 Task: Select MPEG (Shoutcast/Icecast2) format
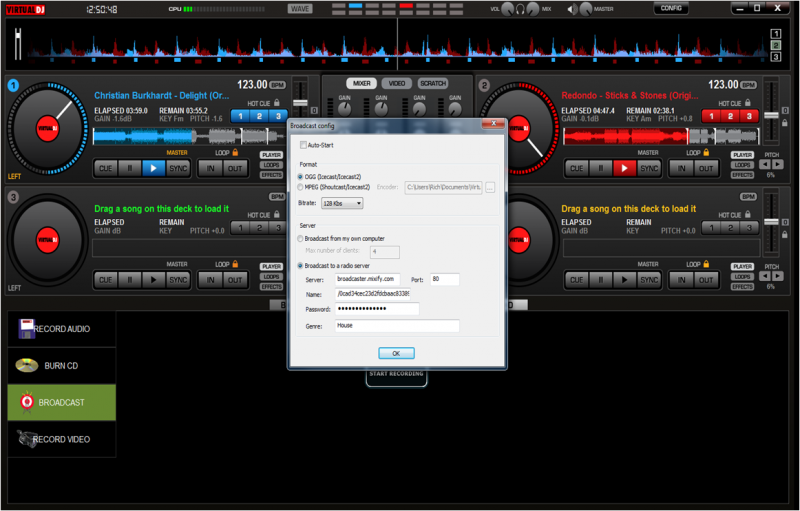pos(302,187)
